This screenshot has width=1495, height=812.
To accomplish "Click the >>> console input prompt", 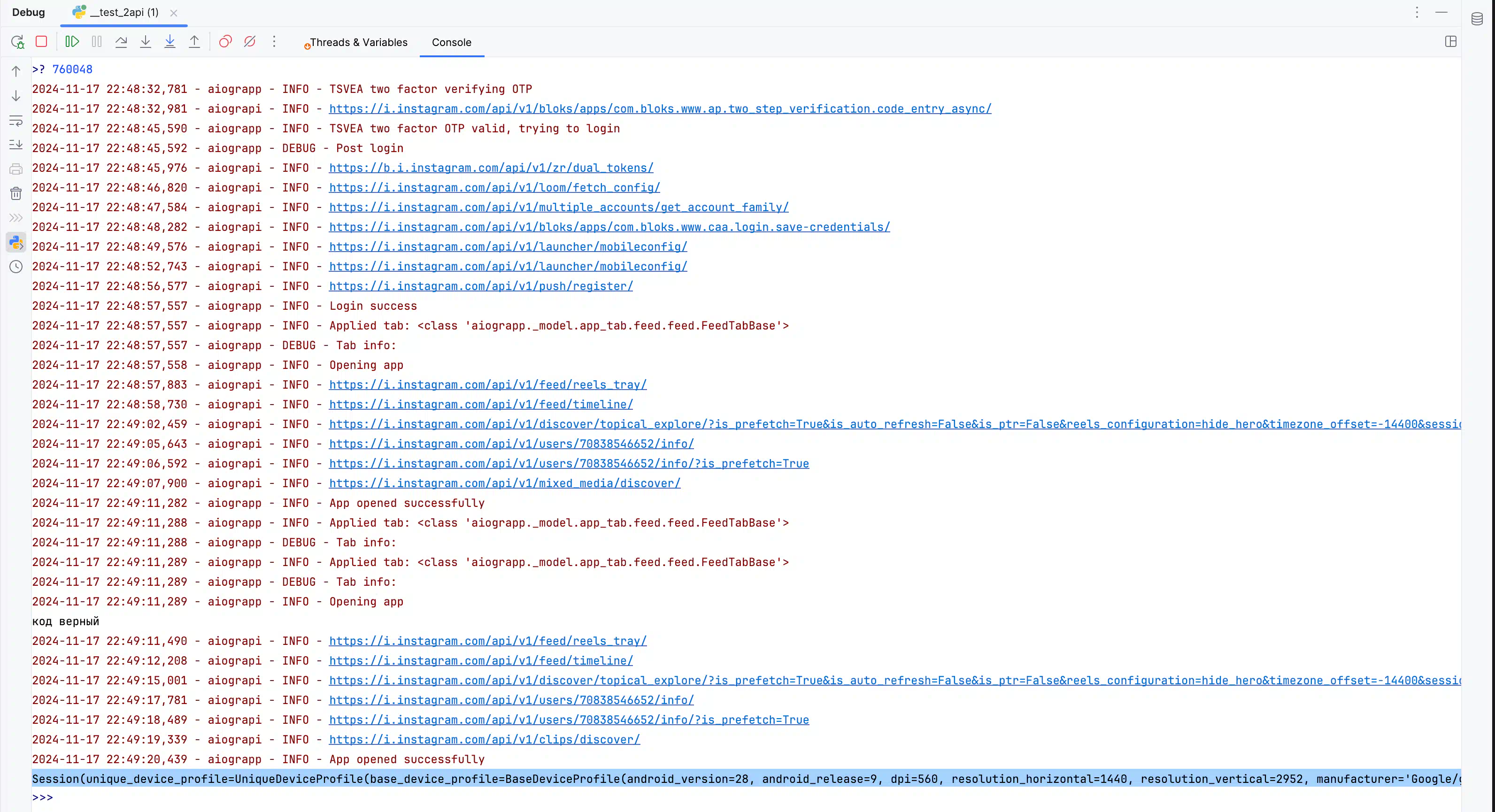I will click(42, 797).
